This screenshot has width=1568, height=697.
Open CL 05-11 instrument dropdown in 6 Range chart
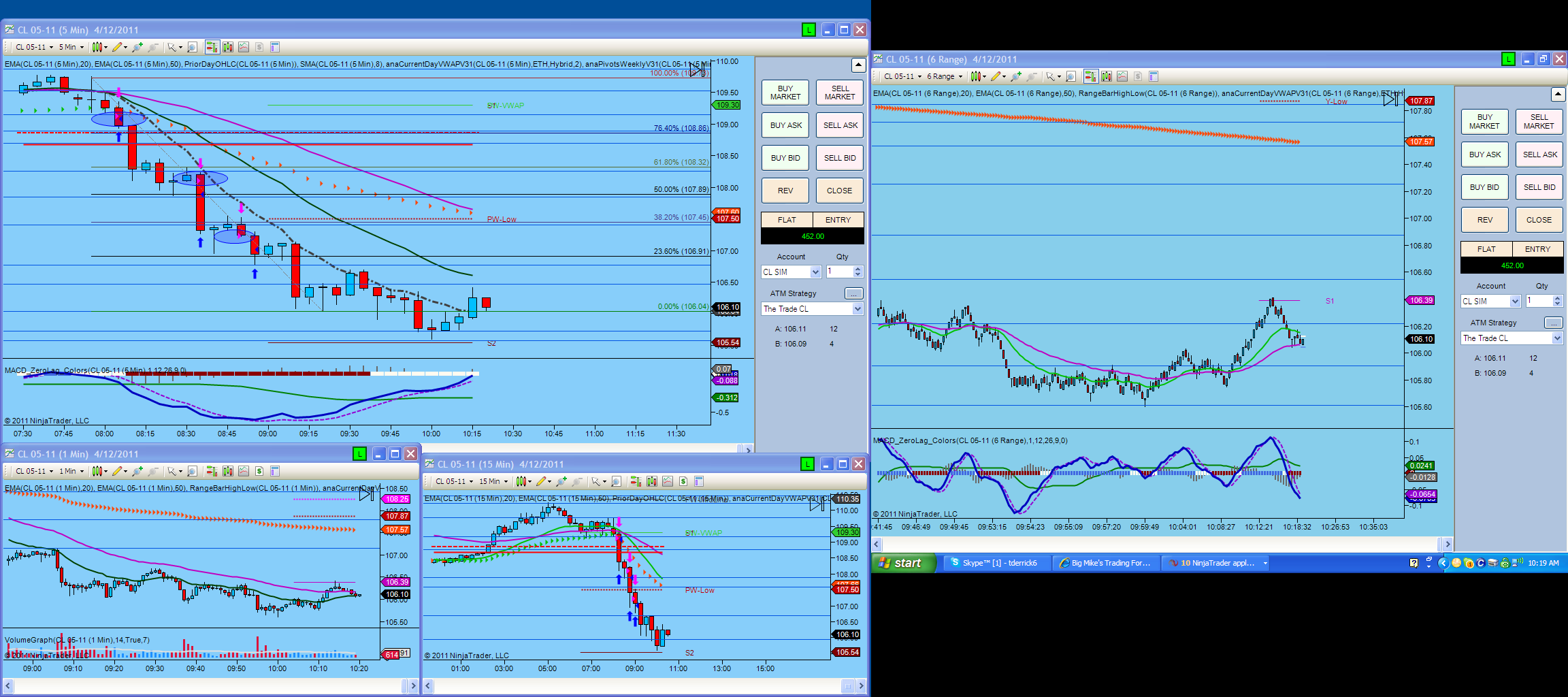(x=902, y=76)
